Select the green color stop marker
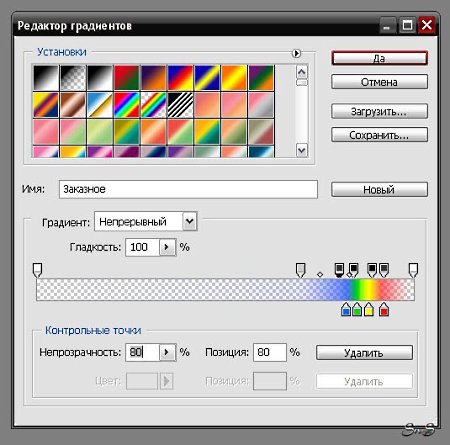Screen dimensions: 450x445 pos(357,310)
